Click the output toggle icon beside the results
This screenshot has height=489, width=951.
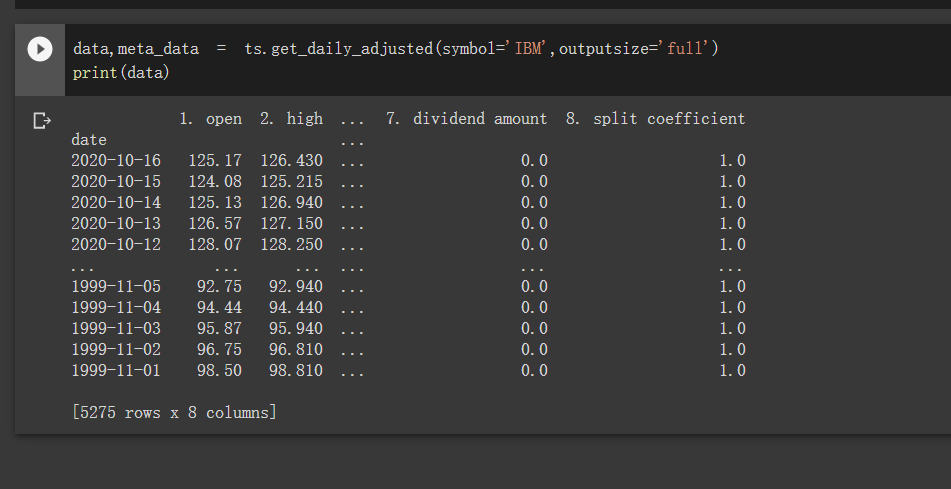tap(42, 121)
